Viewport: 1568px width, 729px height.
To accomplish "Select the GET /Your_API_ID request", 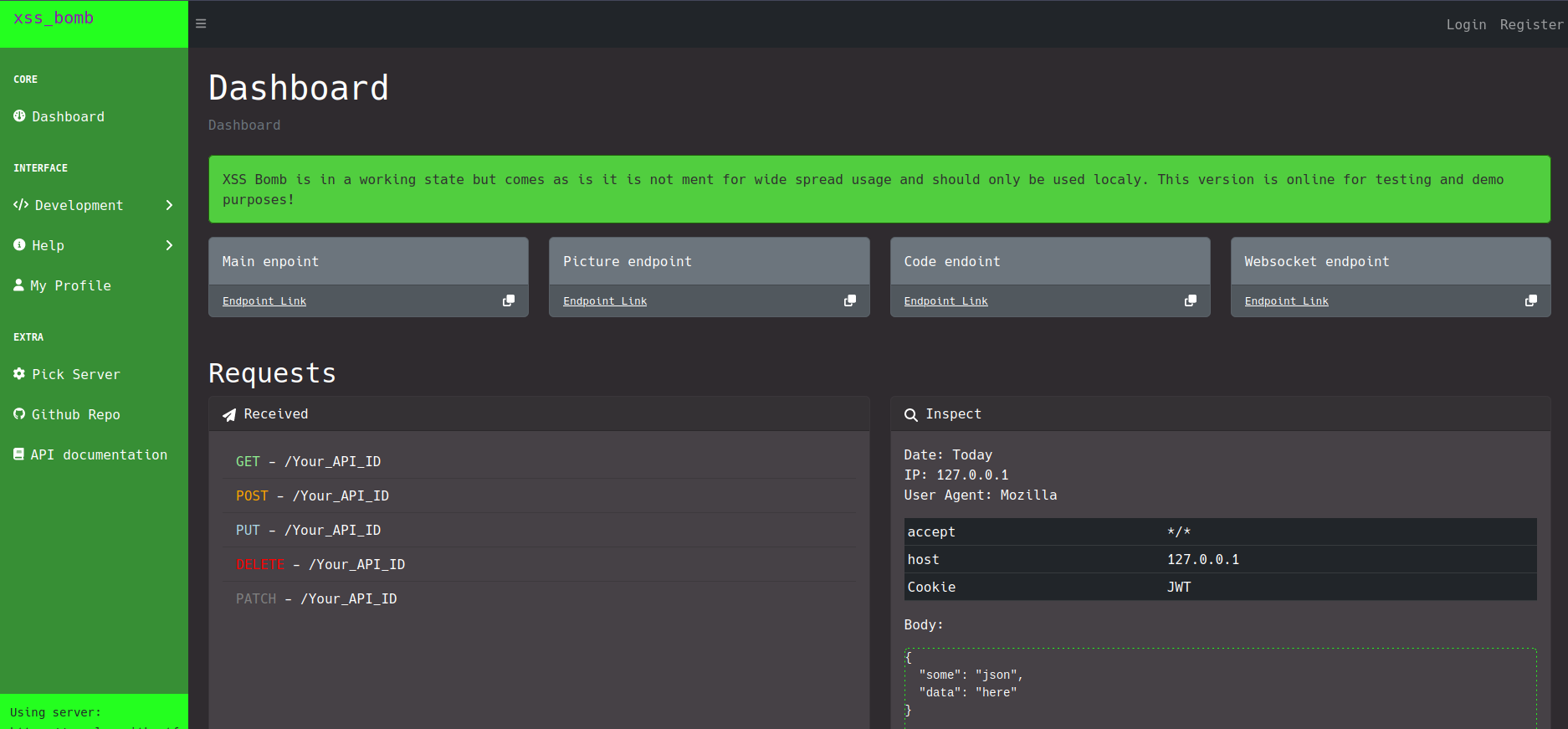I will (x=308, y=461).
